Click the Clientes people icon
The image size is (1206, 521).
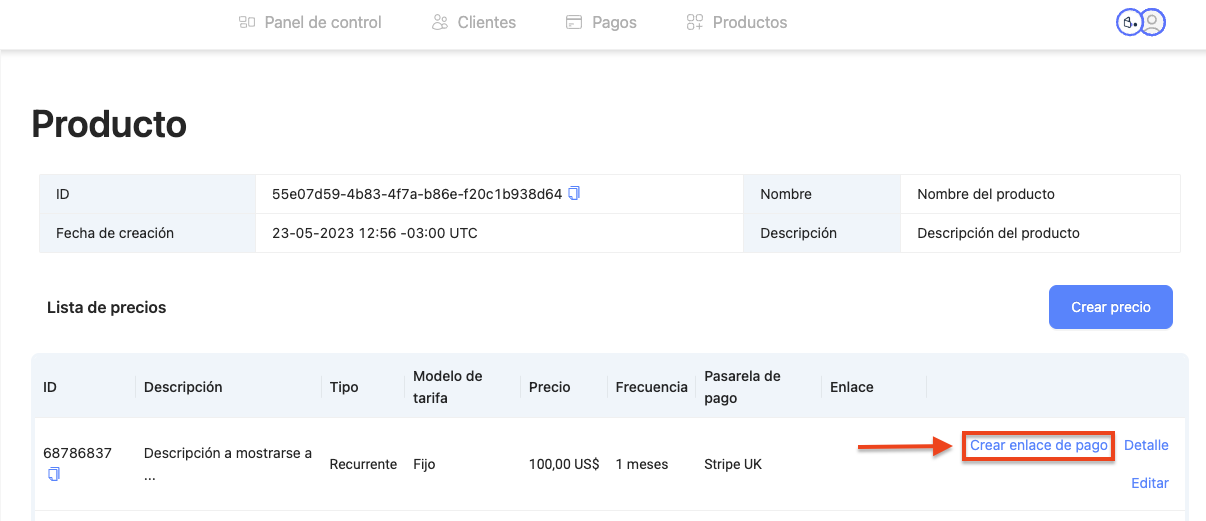click(439, 22)
